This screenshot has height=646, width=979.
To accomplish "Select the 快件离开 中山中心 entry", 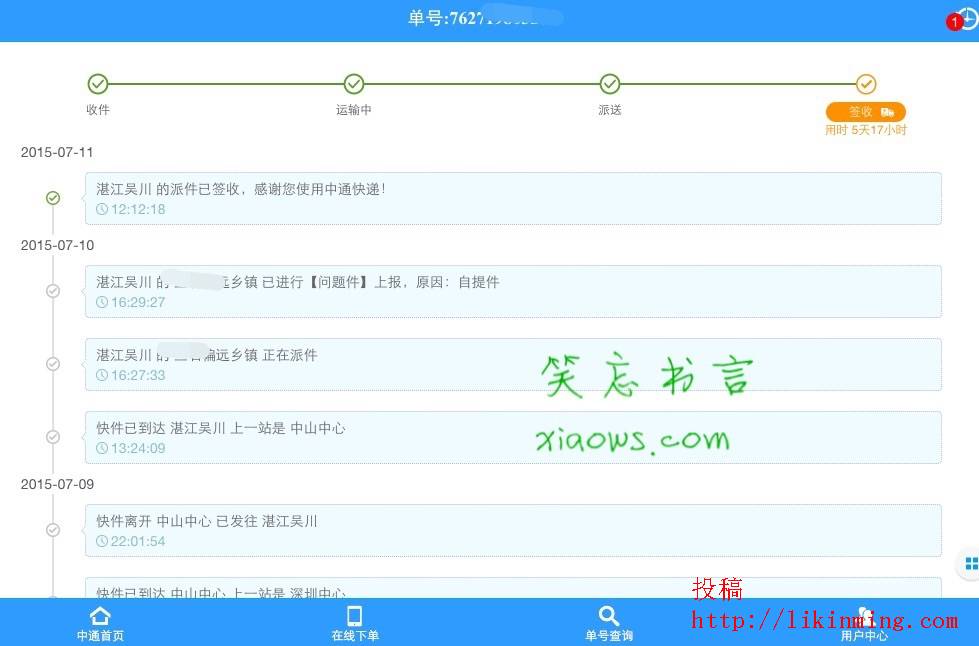I will [513, 530].
